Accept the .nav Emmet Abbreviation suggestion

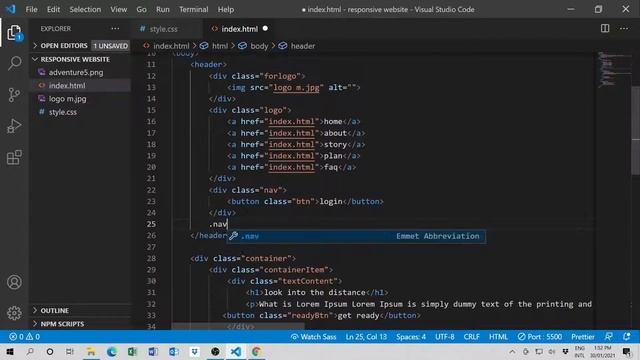pos(356,236)
